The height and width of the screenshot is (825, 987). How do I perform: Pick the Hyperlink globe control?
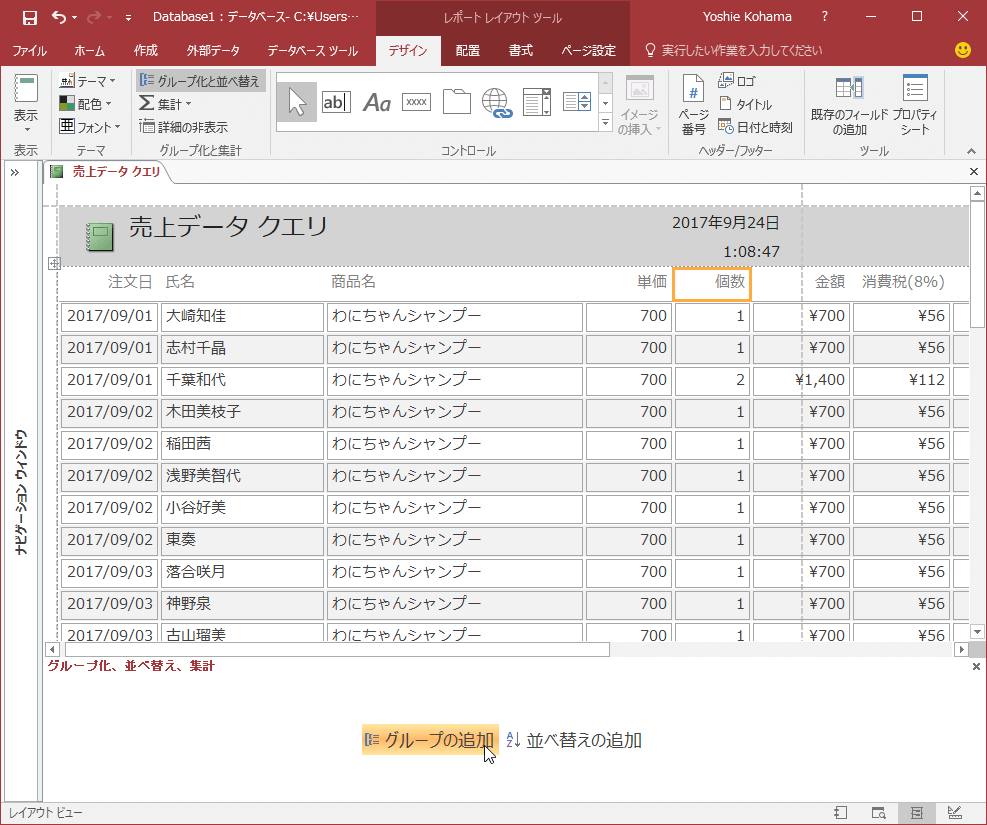click(497, 103)
